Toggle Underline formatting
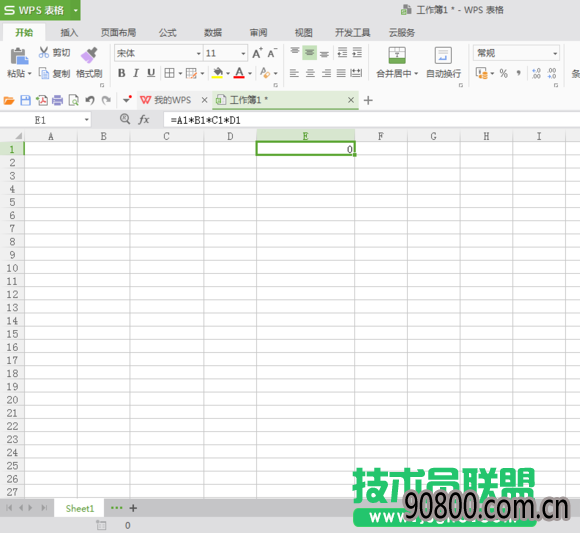The image size is (580, 533). [151, 73]
